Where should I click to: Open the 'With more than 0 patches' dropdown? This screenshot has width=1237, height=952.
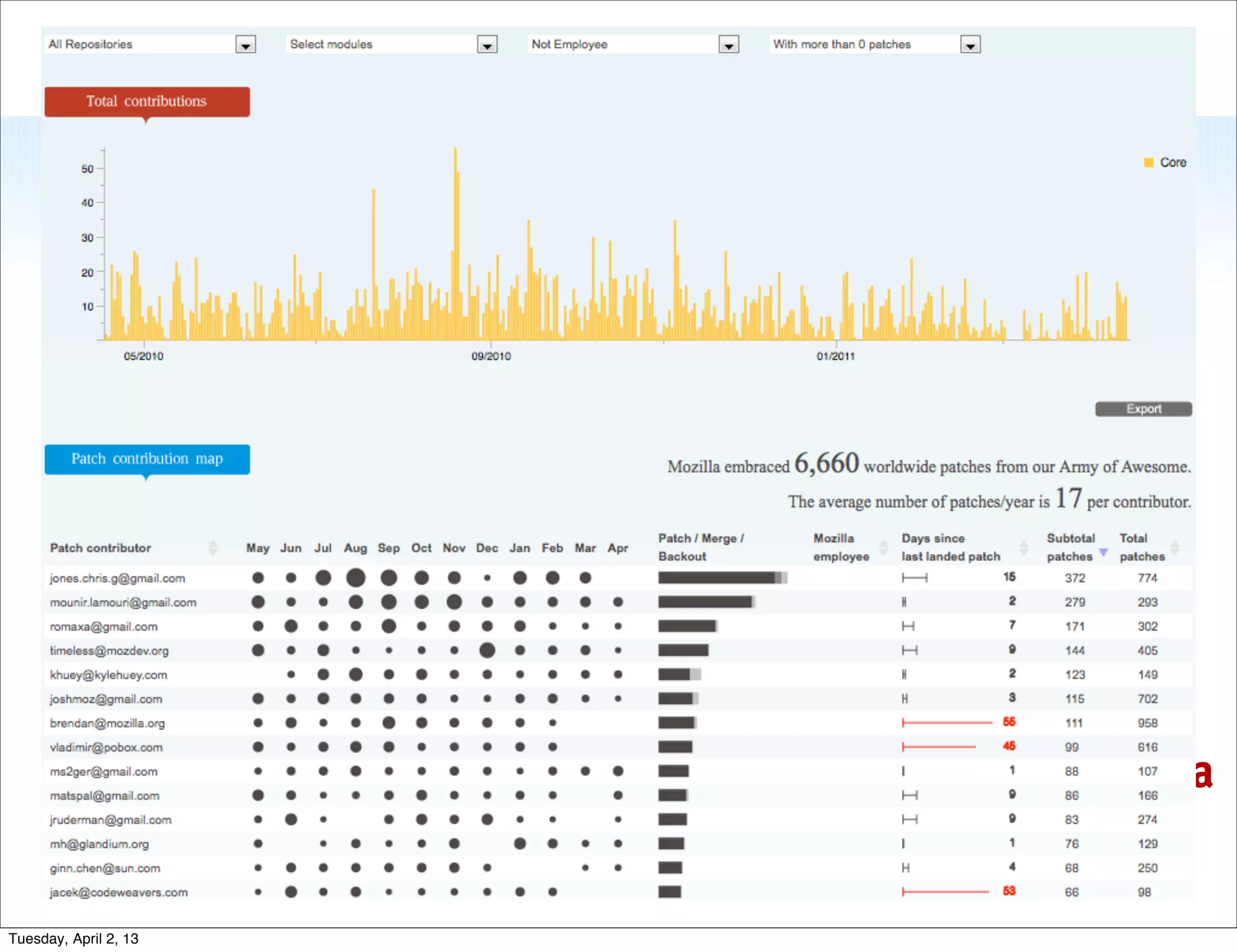(x=970, y=45)
